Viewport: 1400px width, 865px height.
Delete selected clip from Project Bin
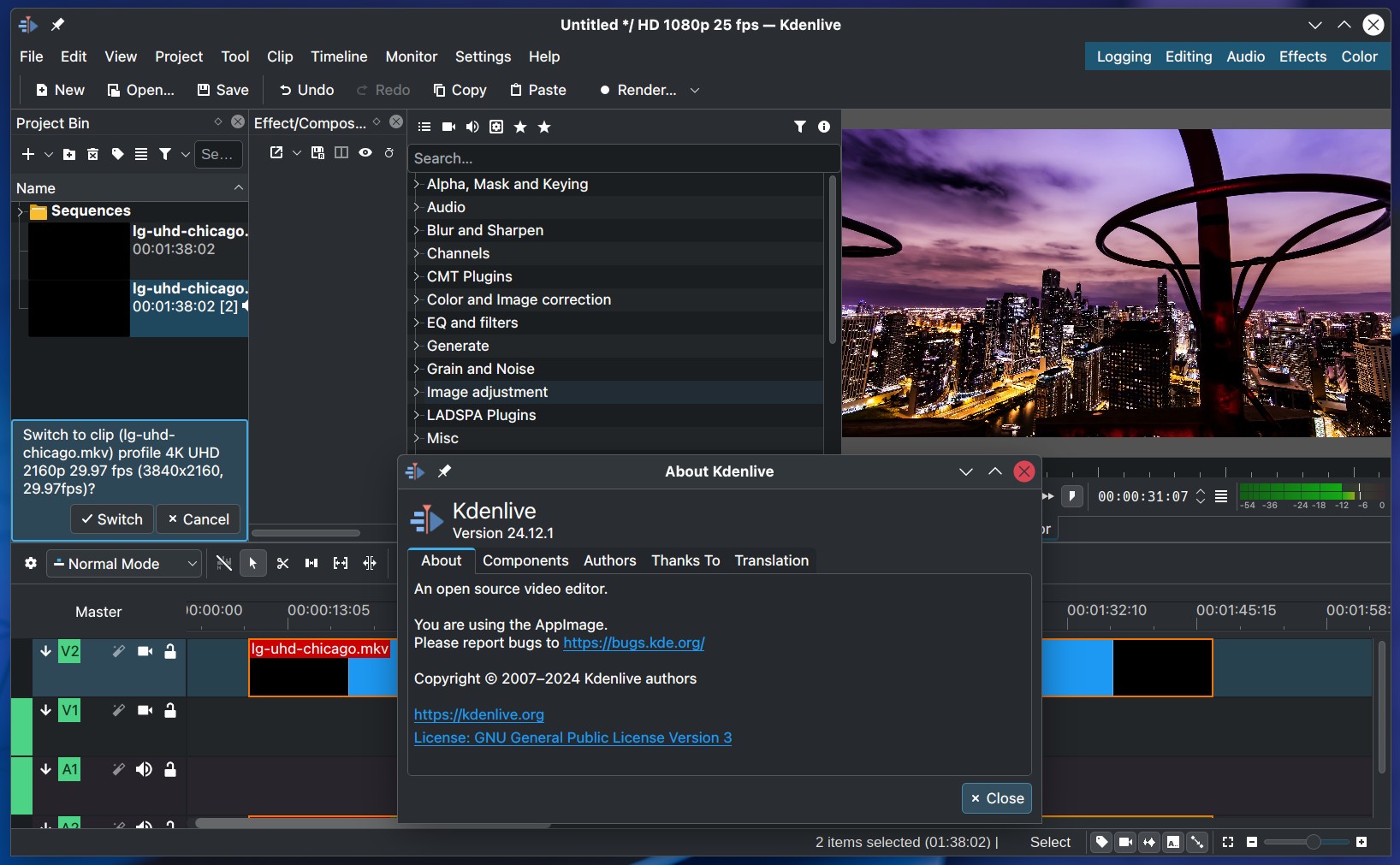coord(93,154)
